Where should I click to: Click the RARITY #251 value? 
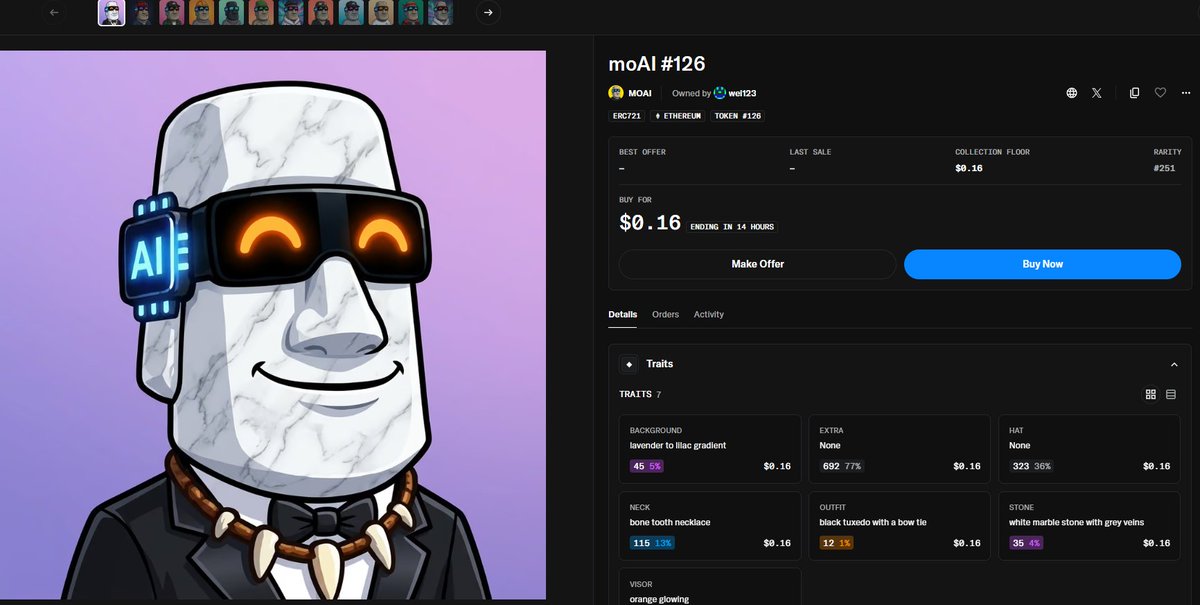tap(1164, 168)
